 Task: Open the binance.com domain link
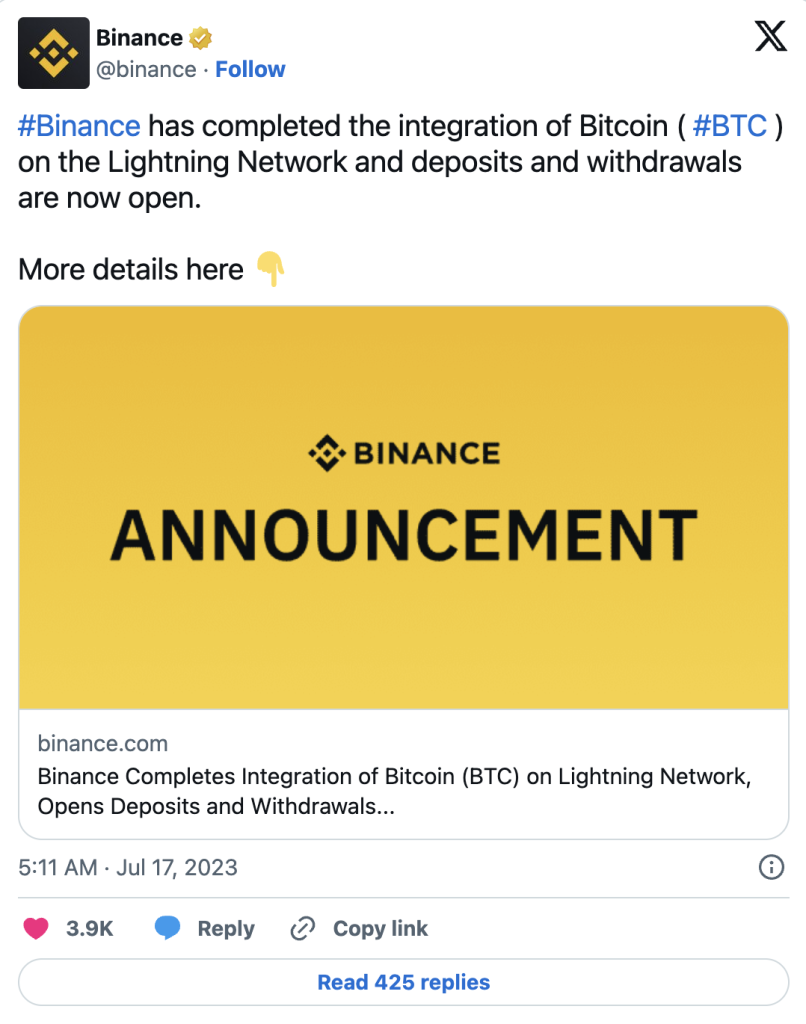pyautogui.click(x=102, y=743)
